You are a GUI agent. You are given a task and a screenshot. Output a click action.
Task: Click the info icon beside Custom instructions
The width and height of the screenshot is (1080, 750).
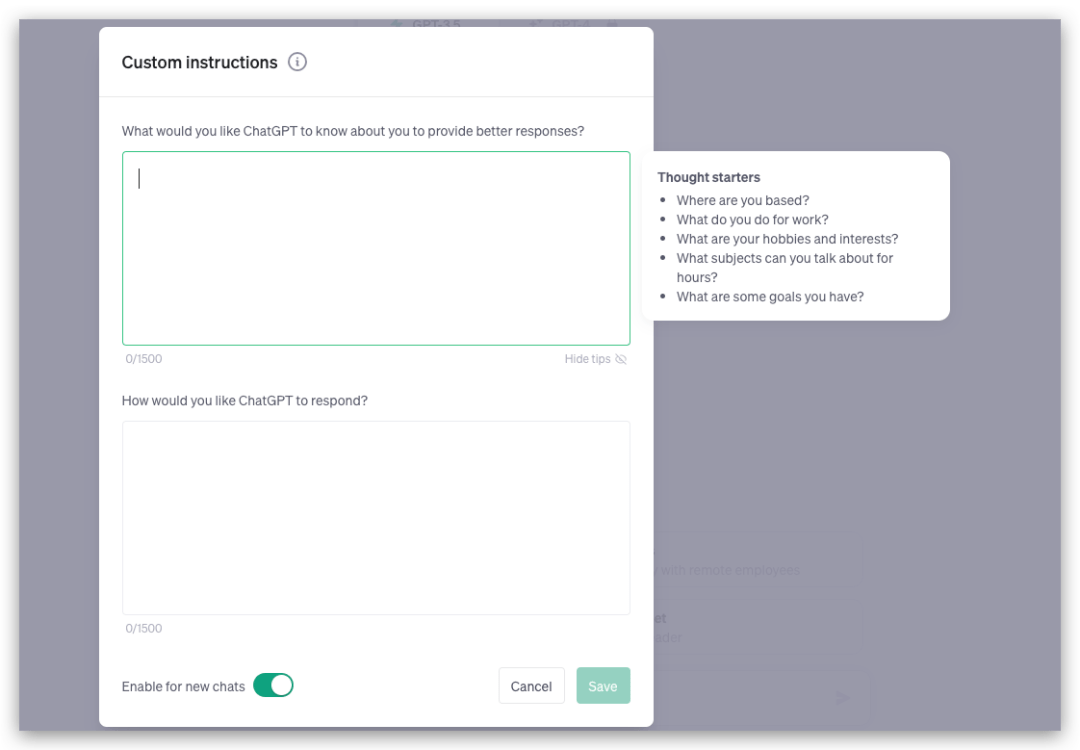tap(297, 62)
